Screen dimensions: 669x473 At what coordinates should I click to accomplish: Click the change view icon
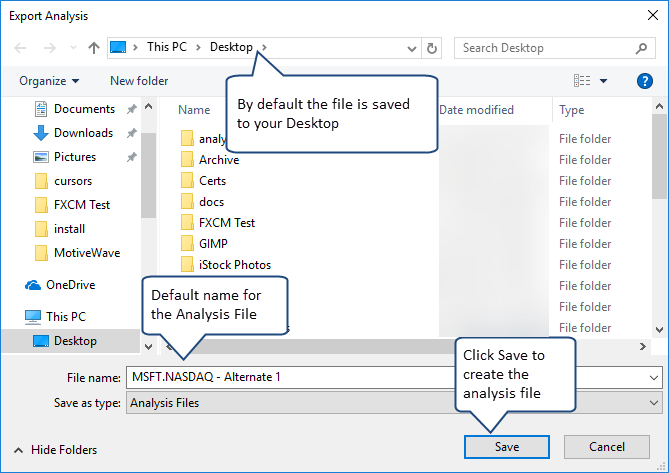[x=582, y=81]
